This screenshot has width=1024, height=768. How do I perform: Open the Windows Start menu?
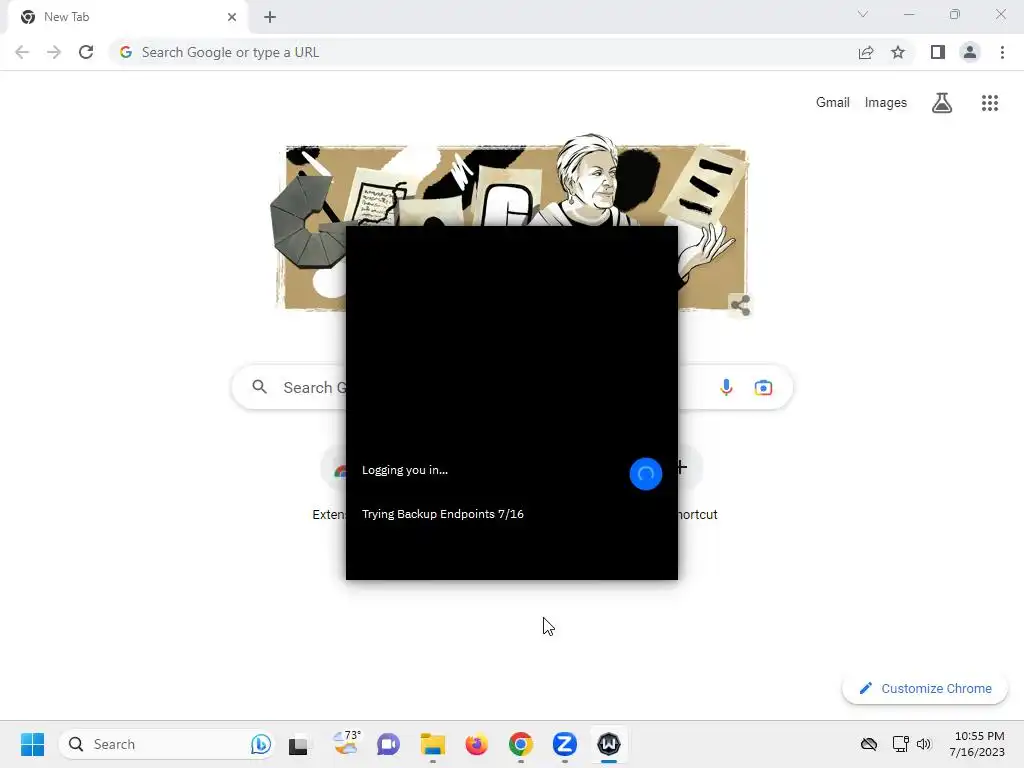(x=33, y=744)
